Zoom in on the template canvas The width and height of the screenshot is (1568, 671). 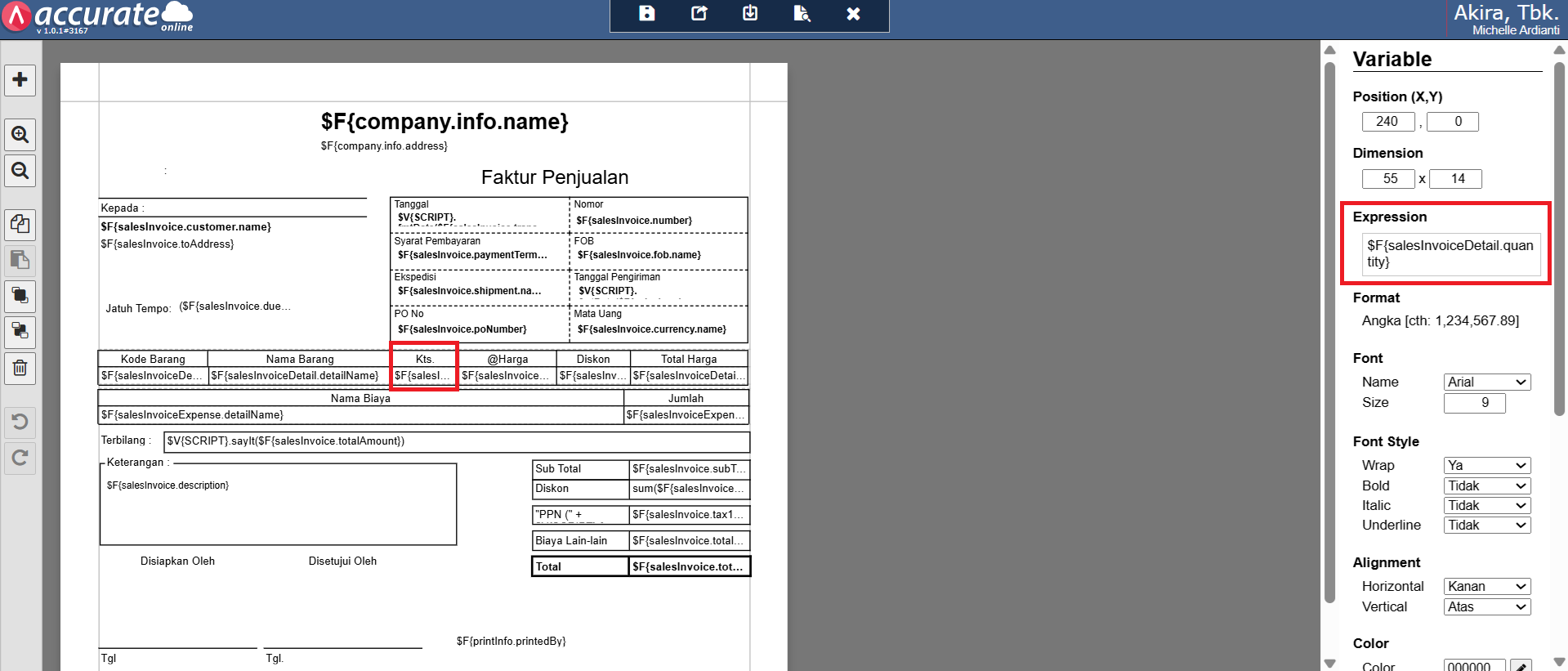click(x=20, y=134)
